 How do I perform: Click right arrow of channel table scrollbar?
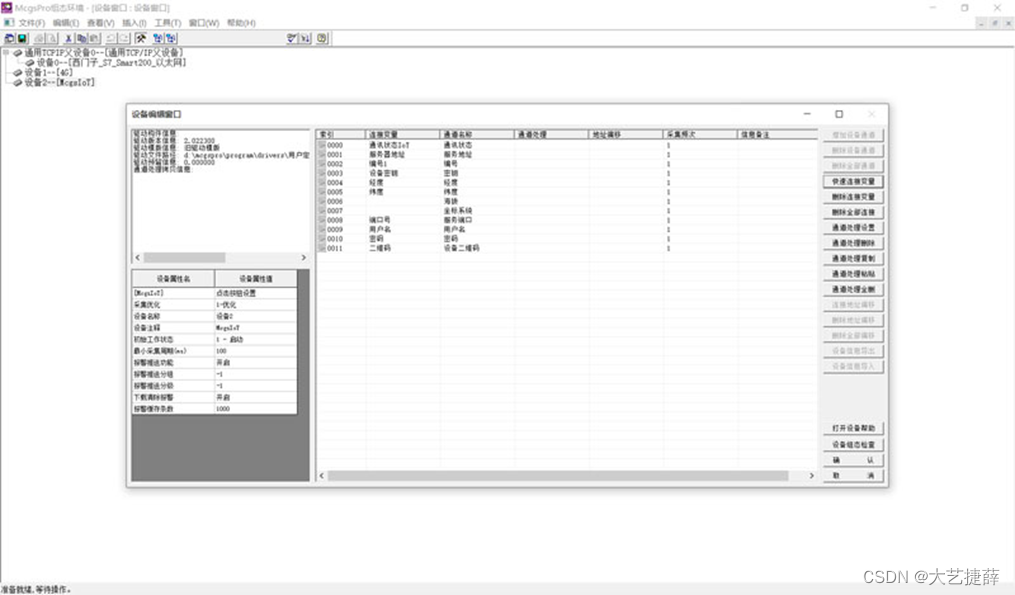click(811, 476)
